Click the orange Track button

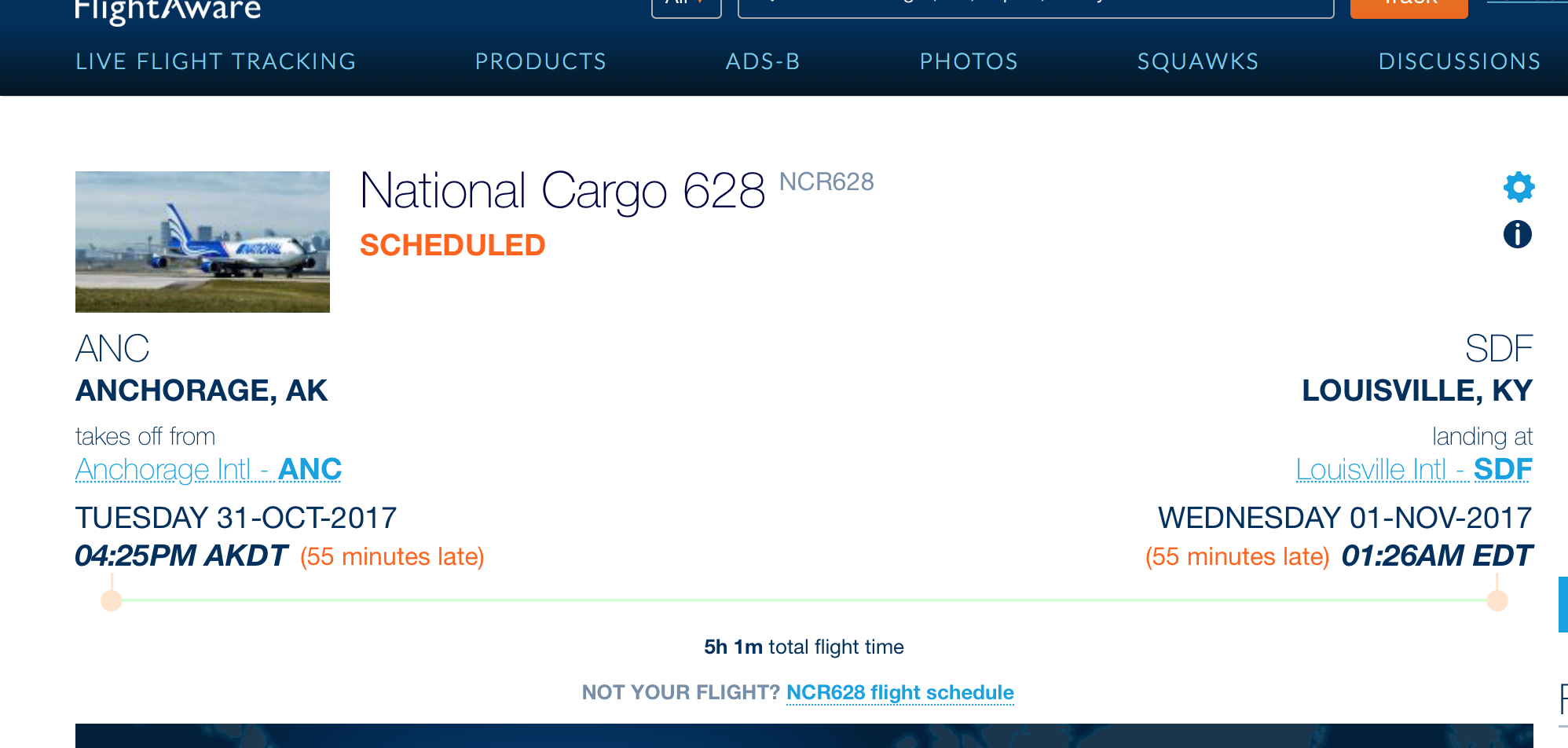1409,6
